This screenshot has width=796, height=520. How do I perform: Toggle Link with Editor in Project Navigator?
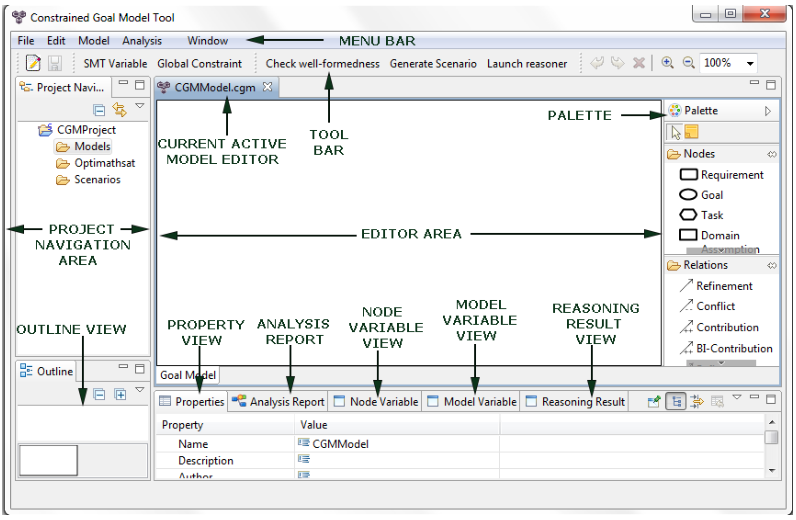(119, 110)
